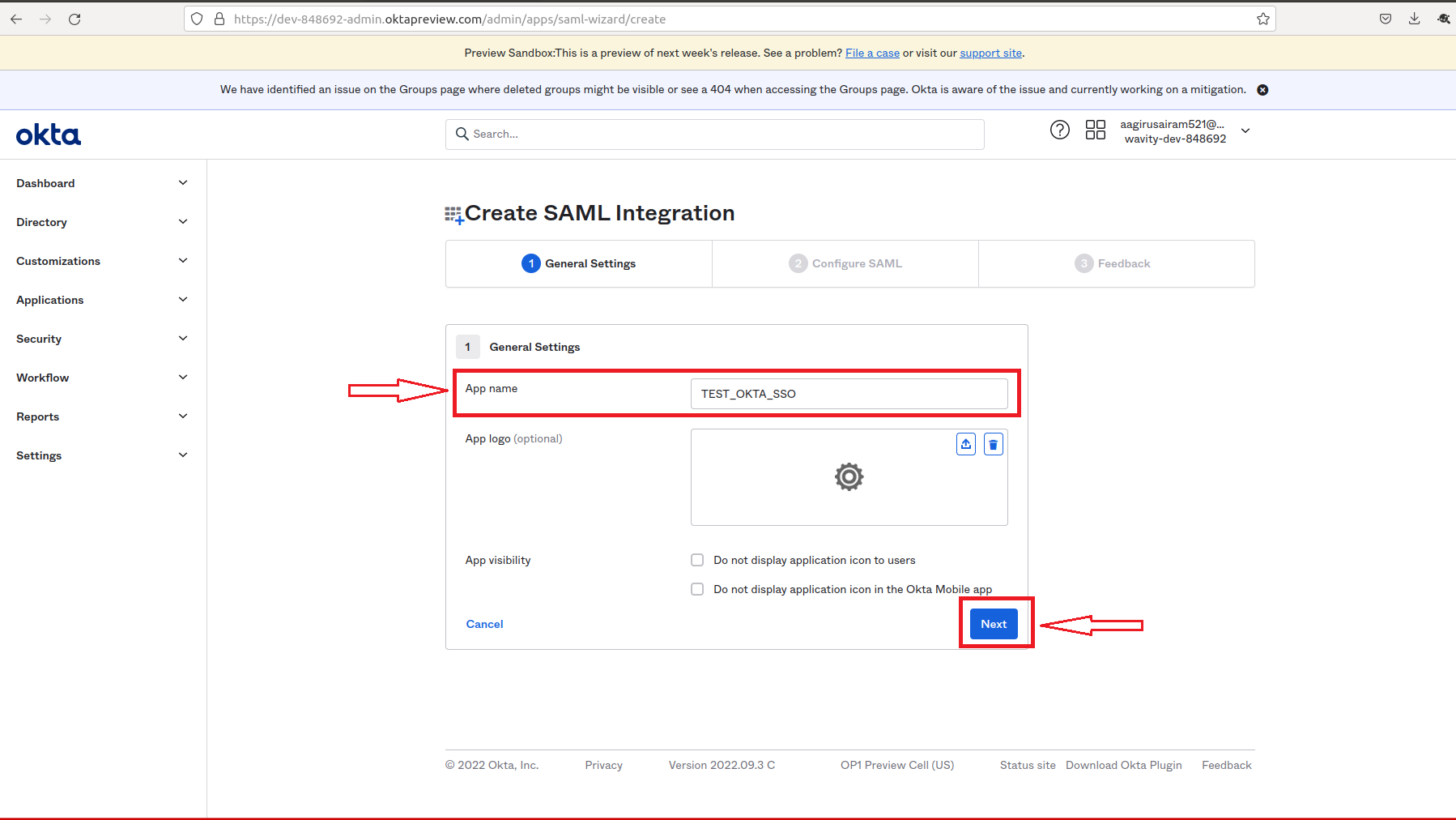
Task: Open Applications in the sidebar
Action: [x=49, y=300]
